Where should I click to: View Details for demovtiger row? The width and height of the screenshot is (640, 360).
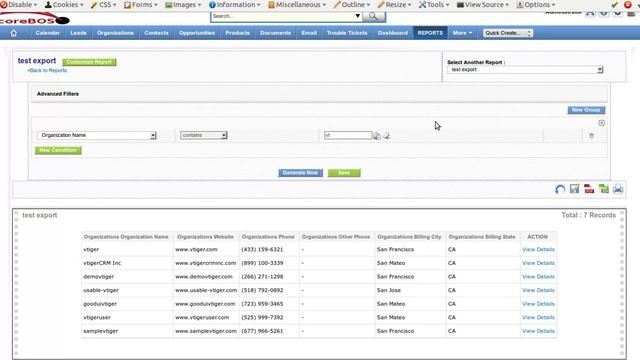(x=538, y=277)
